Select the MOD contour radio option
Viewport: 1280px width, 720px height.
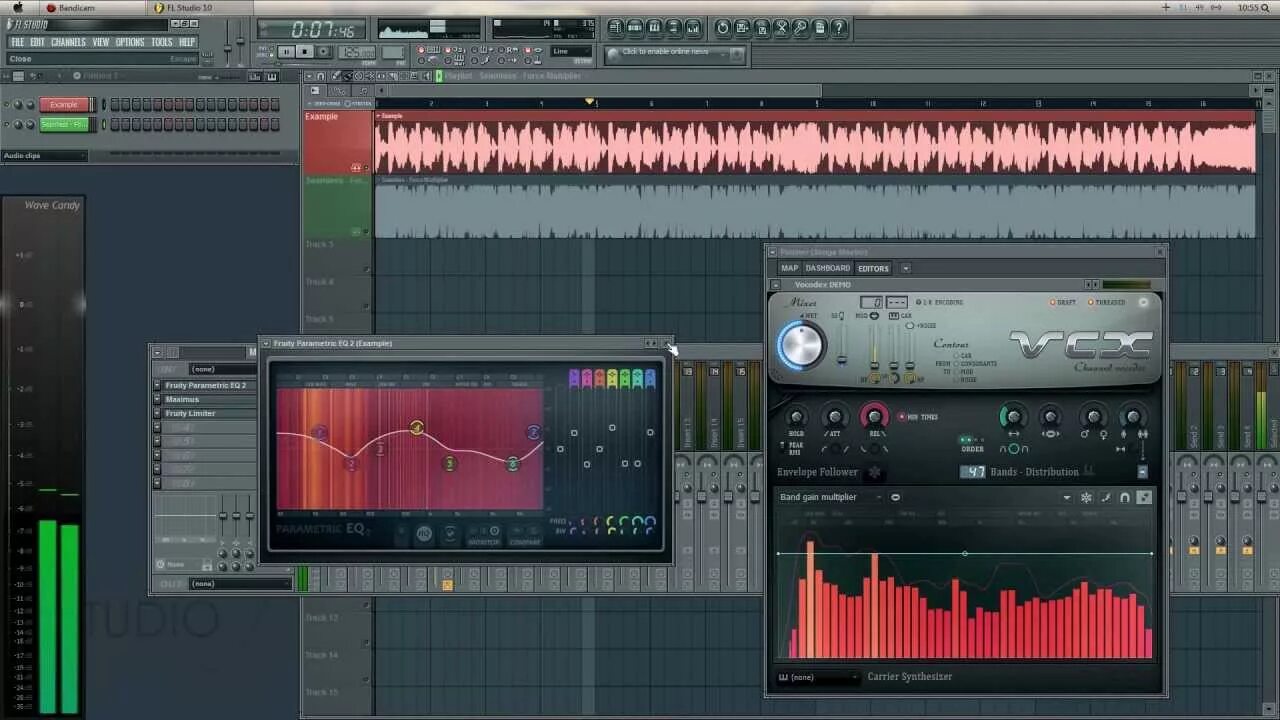point(962,372)
